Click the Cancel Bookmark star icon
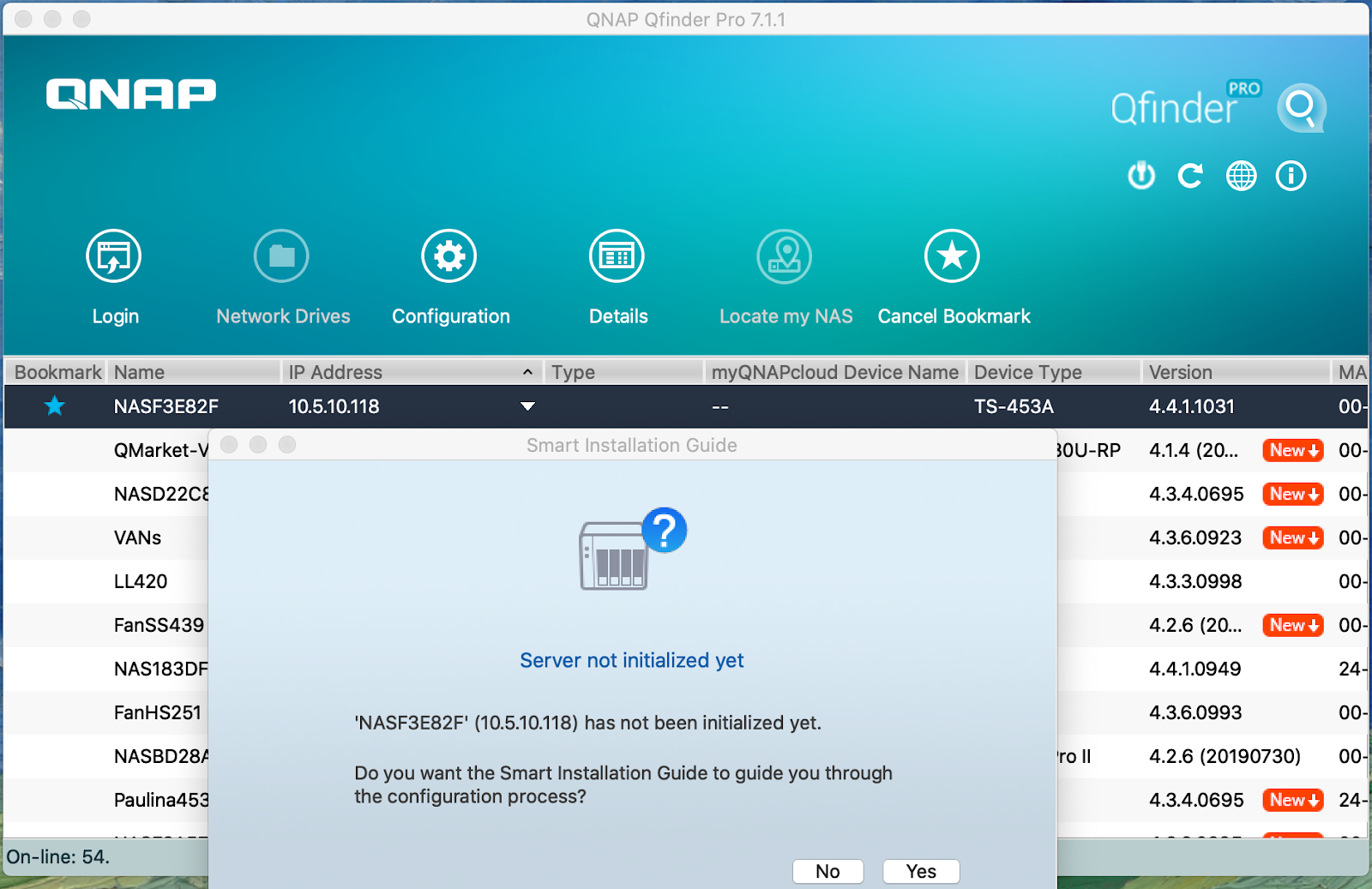Viewport: 1372px width, 889px height. 952,256
